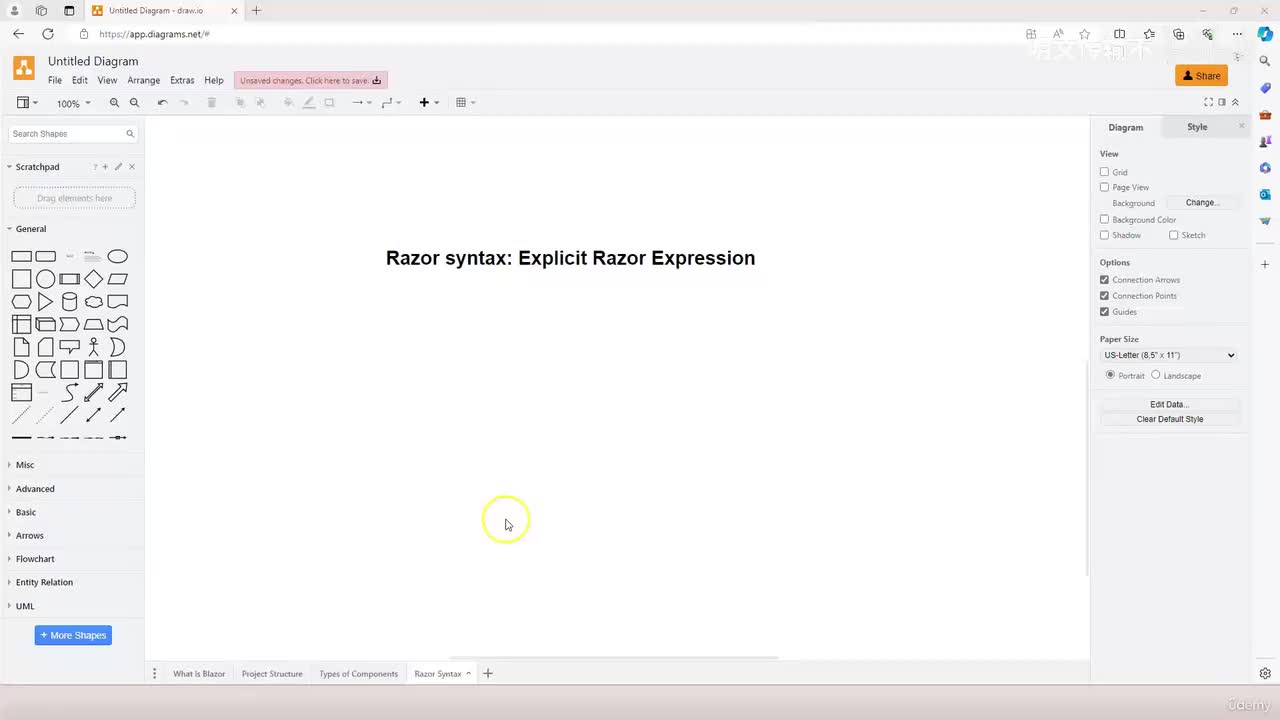Click the Zoom Out magnifier icon
The width and height of the screenshot is (1280, 720).
click(134, 103)
